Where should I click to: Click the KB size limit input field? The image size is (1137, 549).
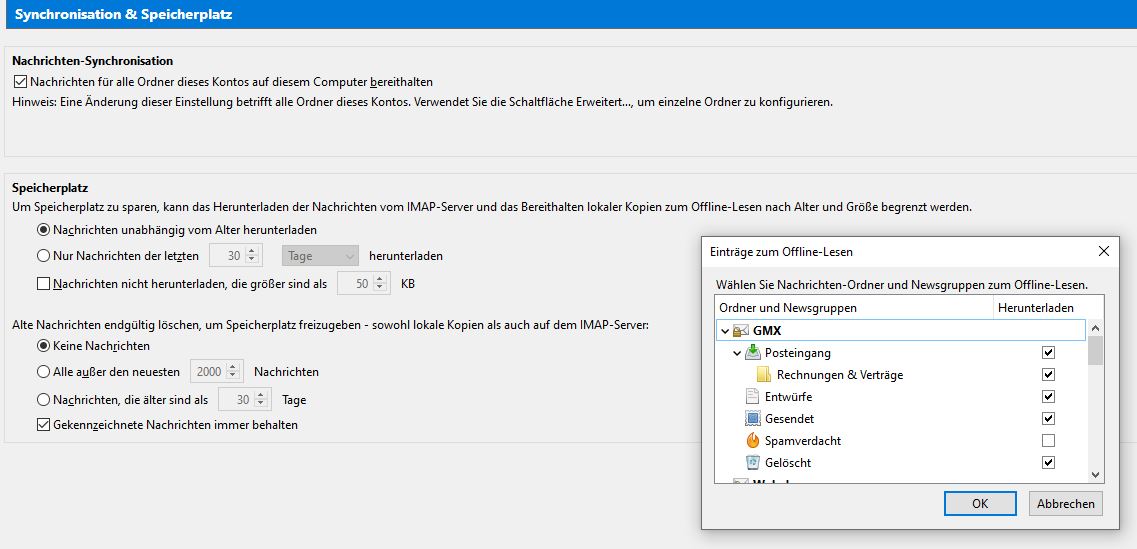[355, 284]
